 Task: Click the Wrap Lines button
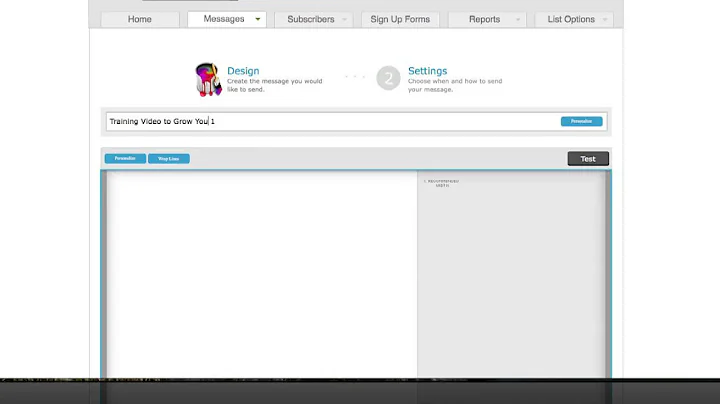click(169, 158)
